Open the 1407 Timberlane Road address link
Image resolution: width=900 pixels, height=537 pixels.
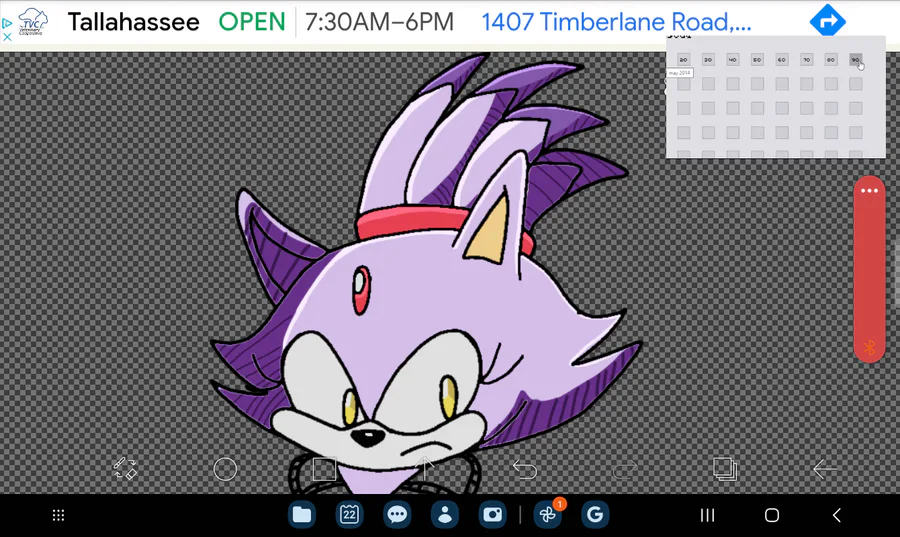click(616, 22)
